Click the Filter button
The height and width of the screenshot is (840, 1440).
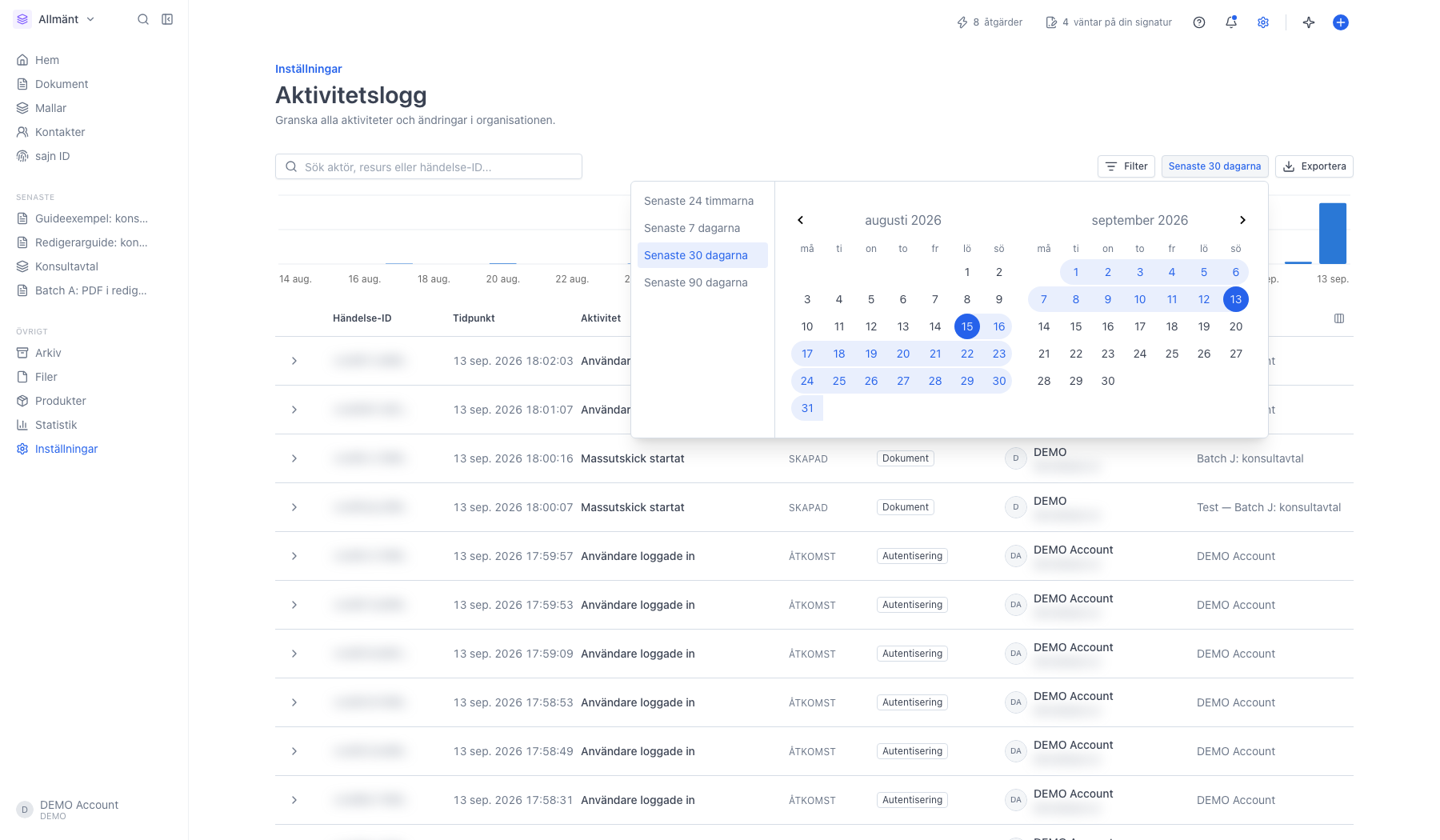click(x=1126, y=166)
